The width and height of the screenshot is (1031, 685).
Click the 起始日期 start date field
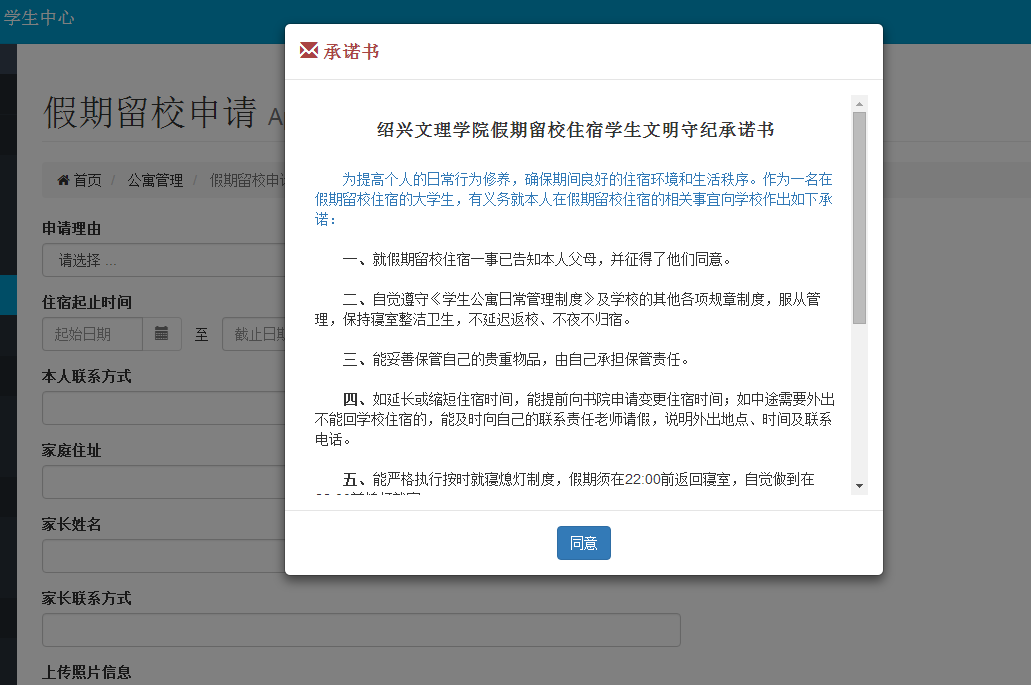click(x=93, y=334)
